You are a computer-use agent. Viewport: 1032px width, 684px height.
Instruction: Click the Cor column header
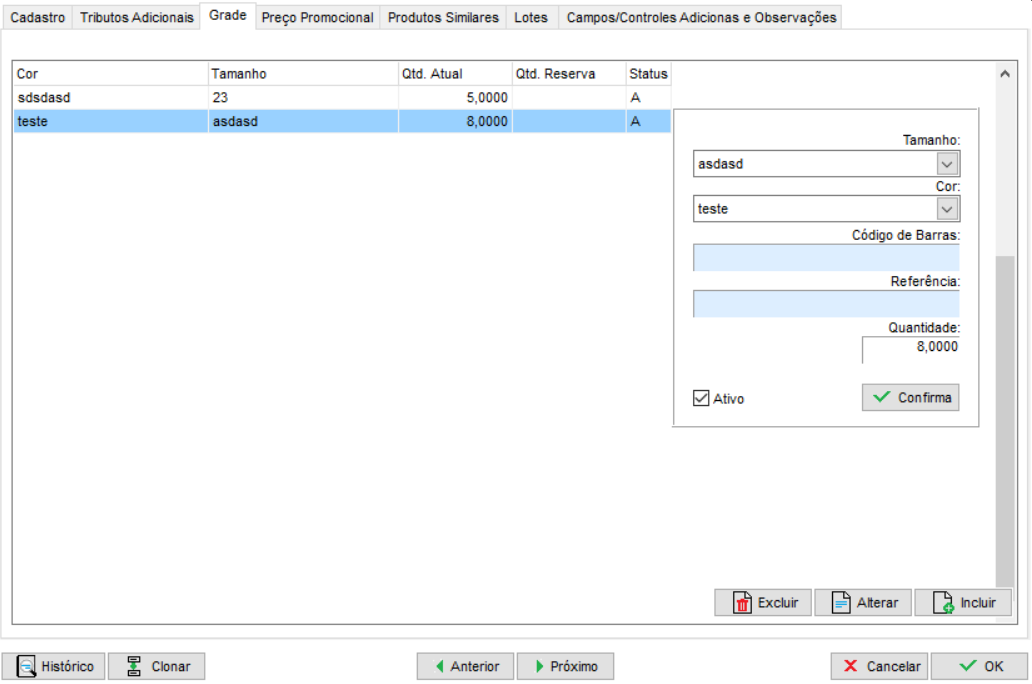pyautogui.click(x=111, y=74)
